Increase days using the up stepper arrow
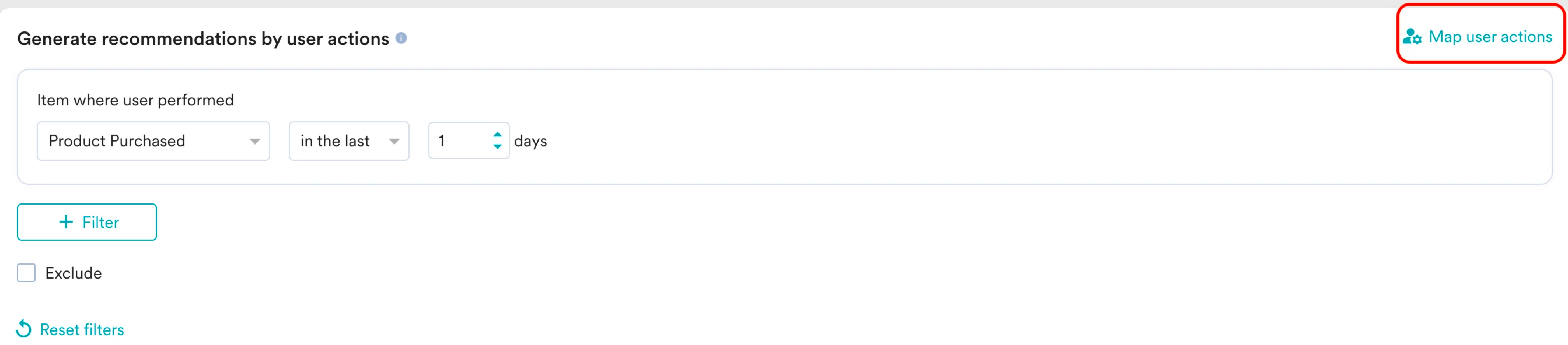Viewport: 1568px width, 345px height. (497, 135)
